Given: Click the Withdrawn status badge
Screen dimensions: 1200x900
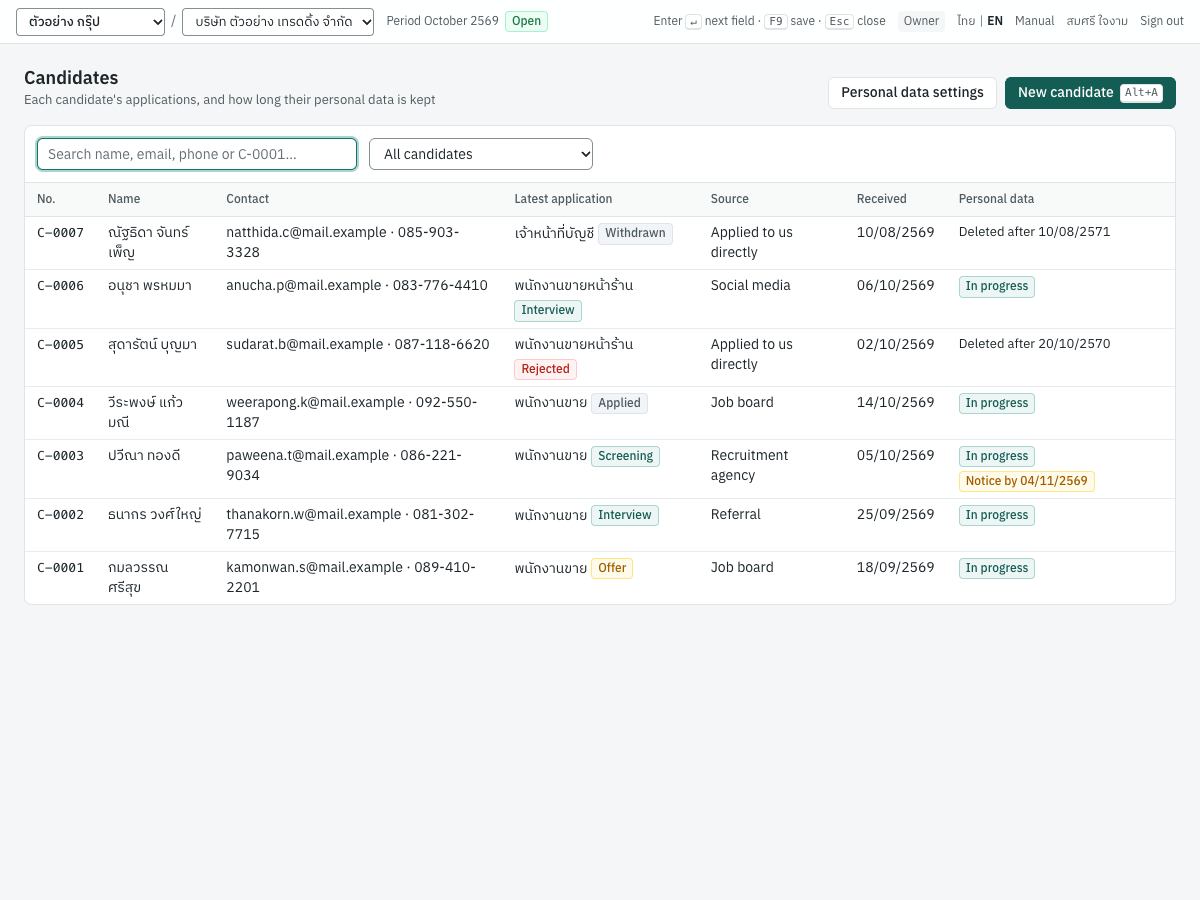Looking at the screenshot, I should coord(635,233).
